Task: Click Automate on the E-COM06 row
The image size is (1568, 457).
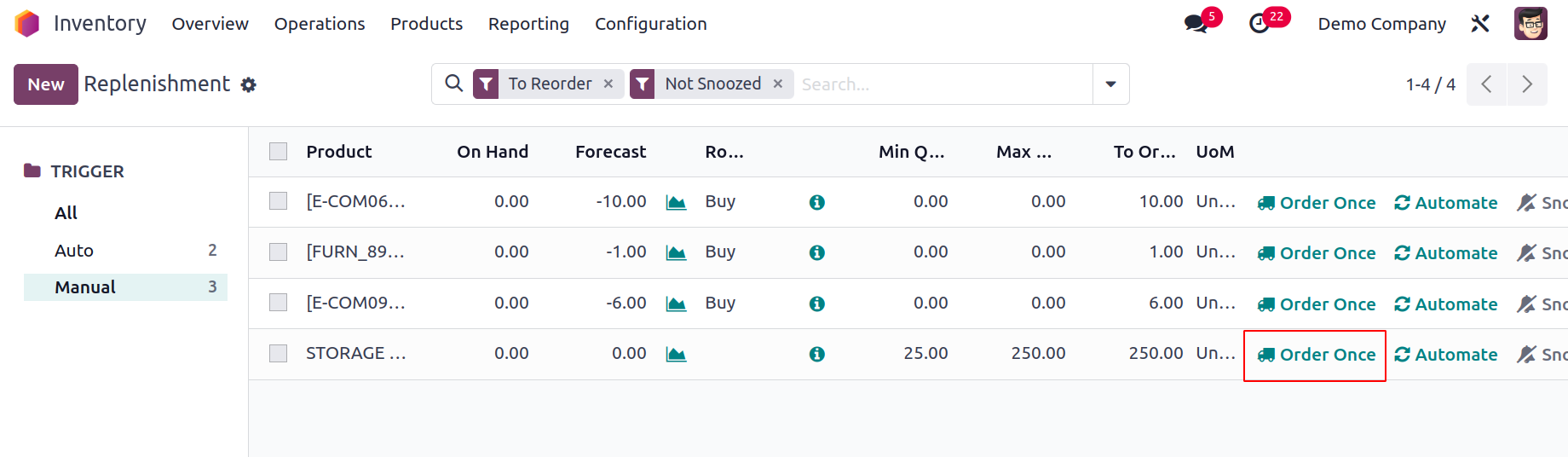Action: click(1445, 203)
